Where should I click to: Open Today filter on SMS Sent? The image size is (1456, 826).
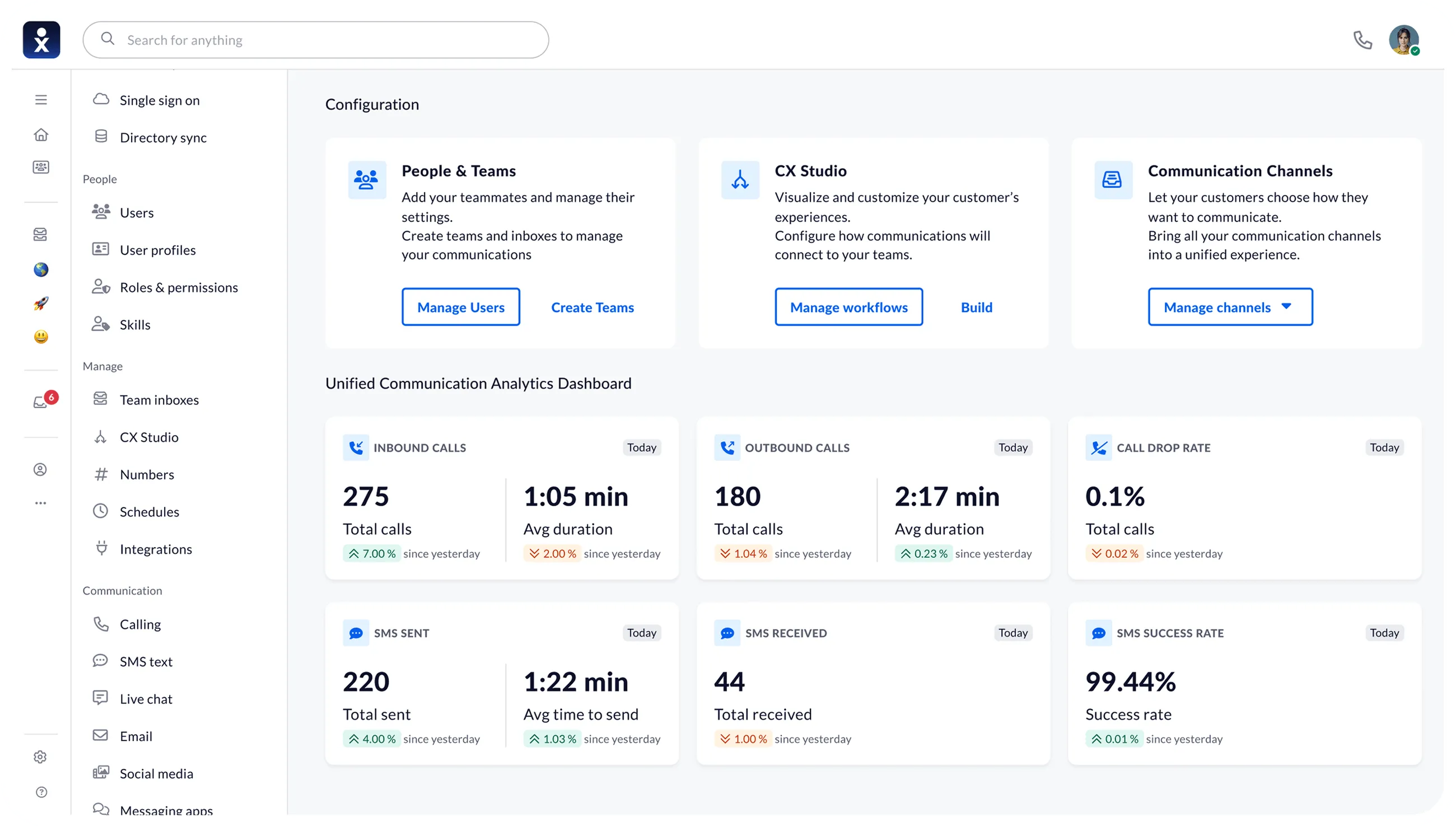tap(642, 633)
